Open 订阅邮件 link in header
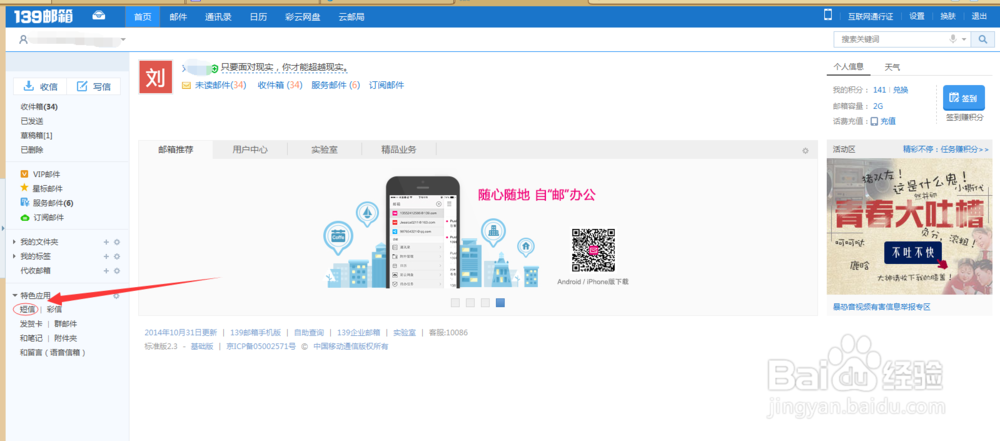Viewport: 1000px width, 441px height. pos(386,85)
